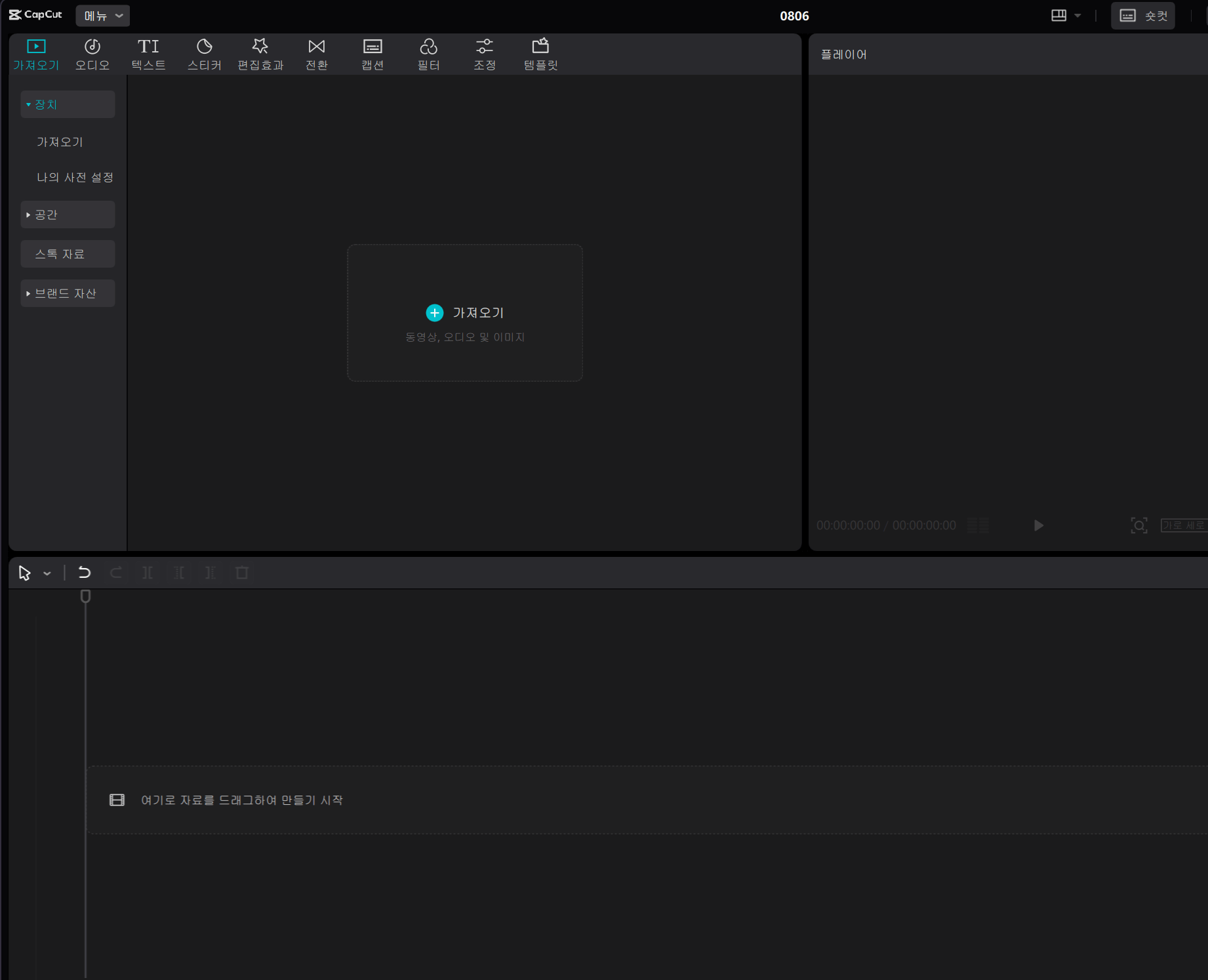
Task: Open the 편집효과 (Effects) panel
Action: (260, 54)
